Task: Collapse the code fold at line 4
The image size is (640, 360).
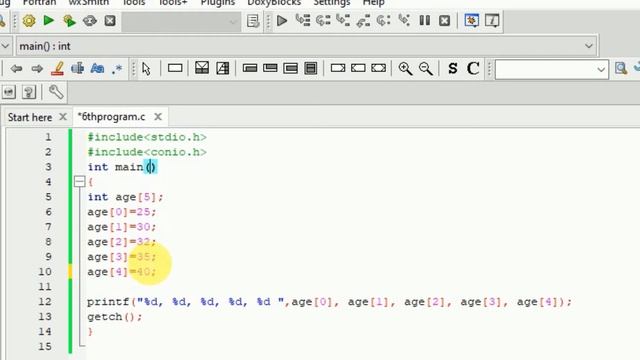Action: click(x=80, y=181)
